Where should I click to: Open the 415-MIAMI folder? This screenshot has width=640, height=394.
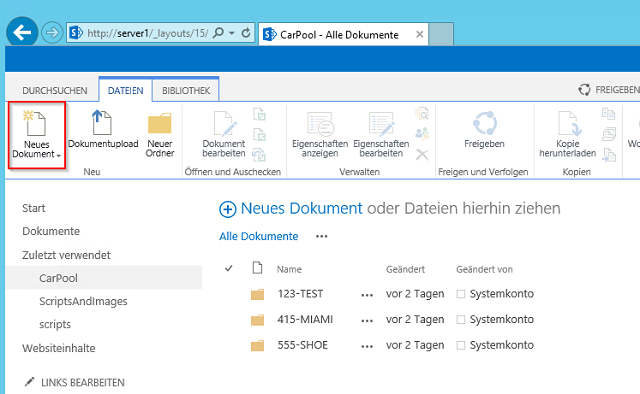tap(305, 319)
